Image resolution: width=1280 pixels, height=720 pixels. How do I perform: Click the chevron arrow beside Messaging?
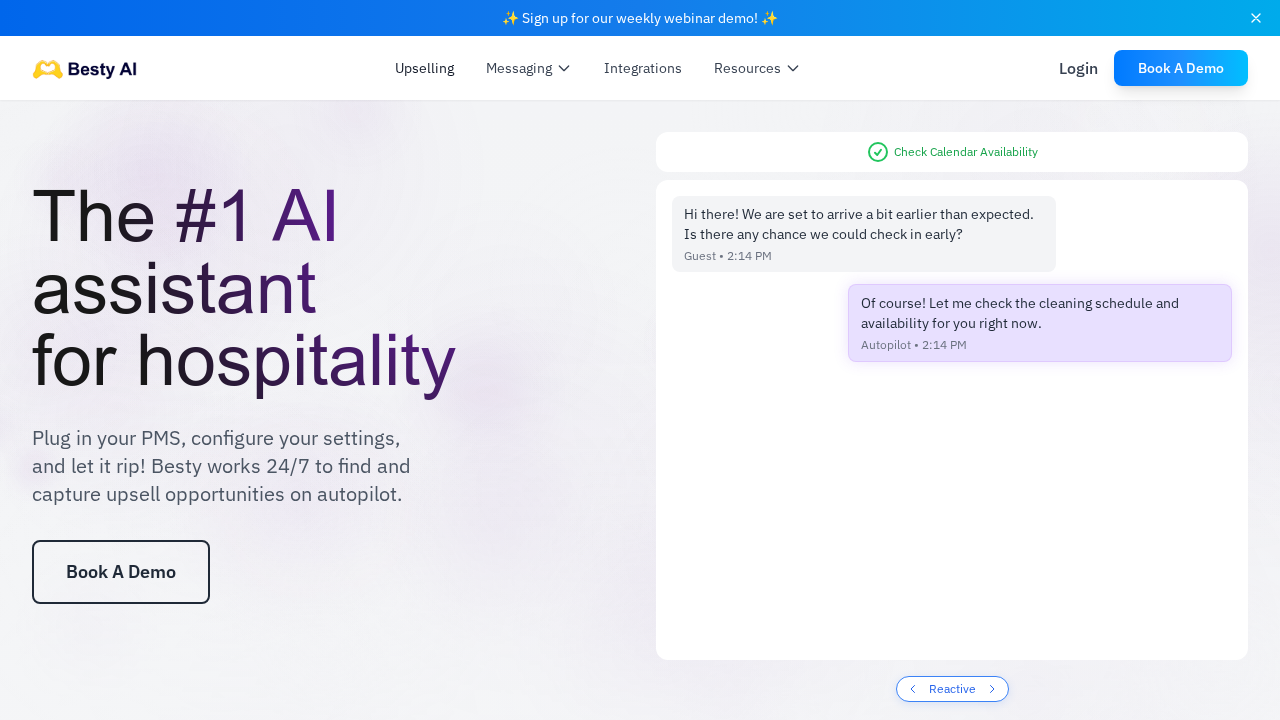pos(564,68)
